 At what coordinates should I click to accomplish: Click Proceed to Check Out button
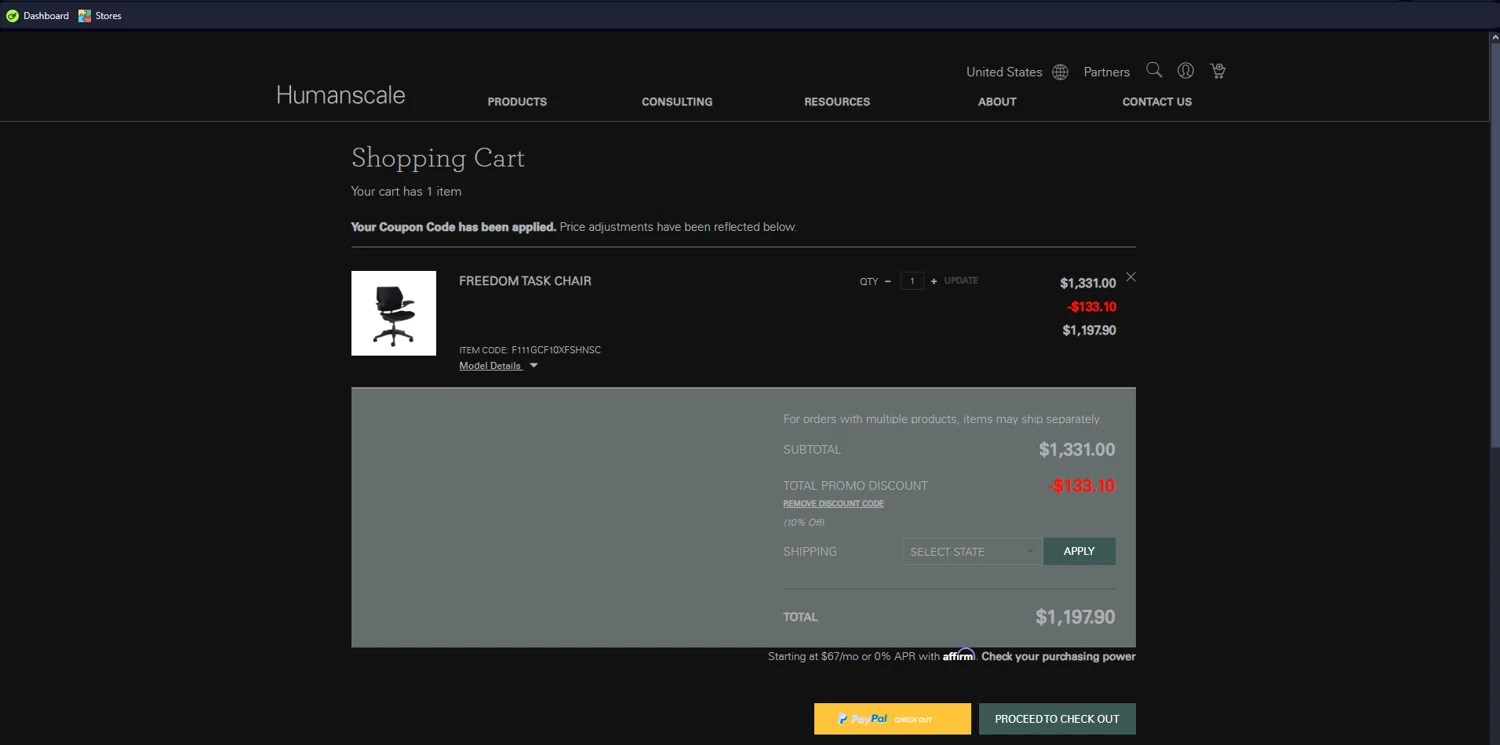1057,719
